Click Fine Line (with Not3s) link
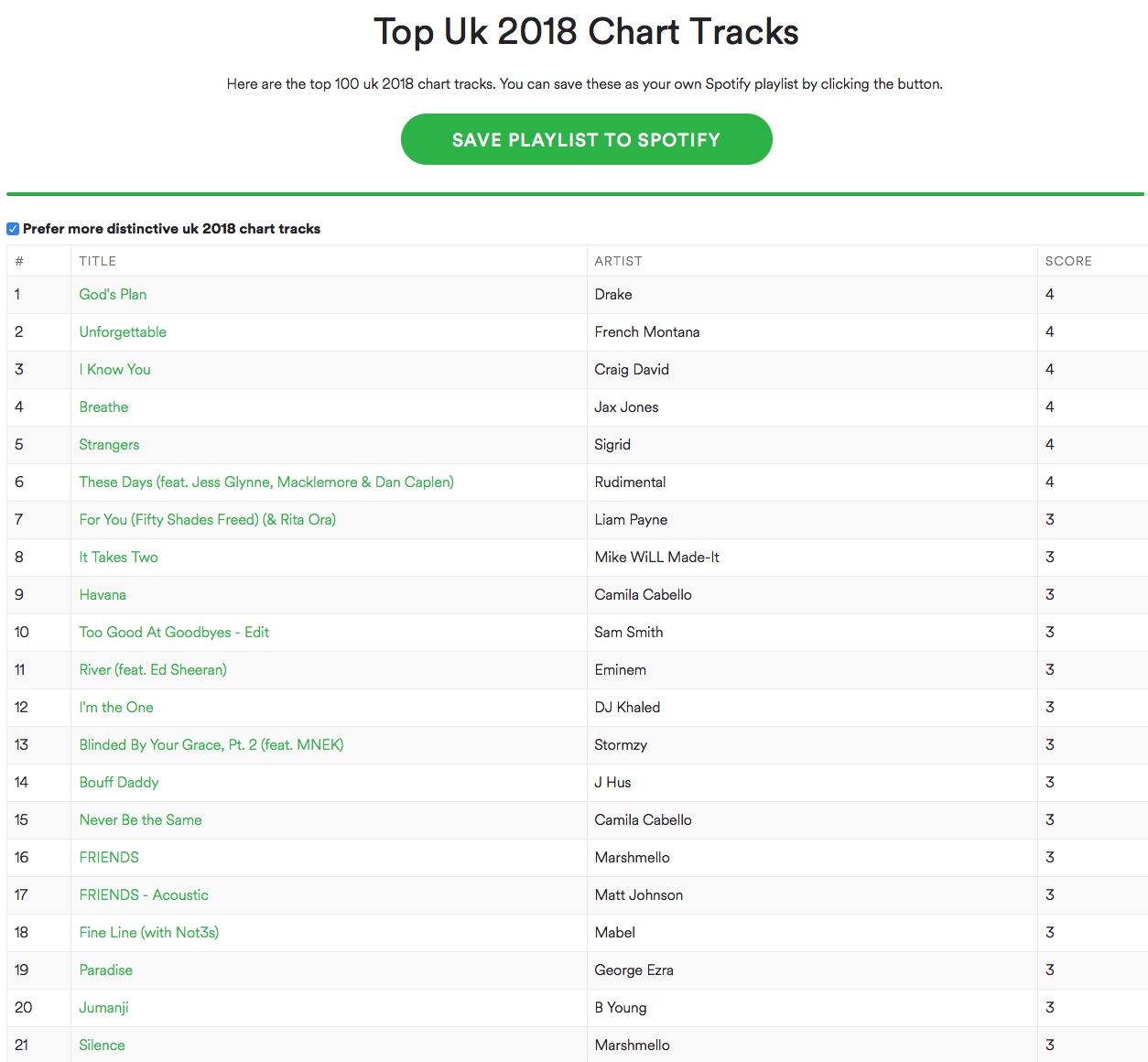 click(x=148, y=933)
